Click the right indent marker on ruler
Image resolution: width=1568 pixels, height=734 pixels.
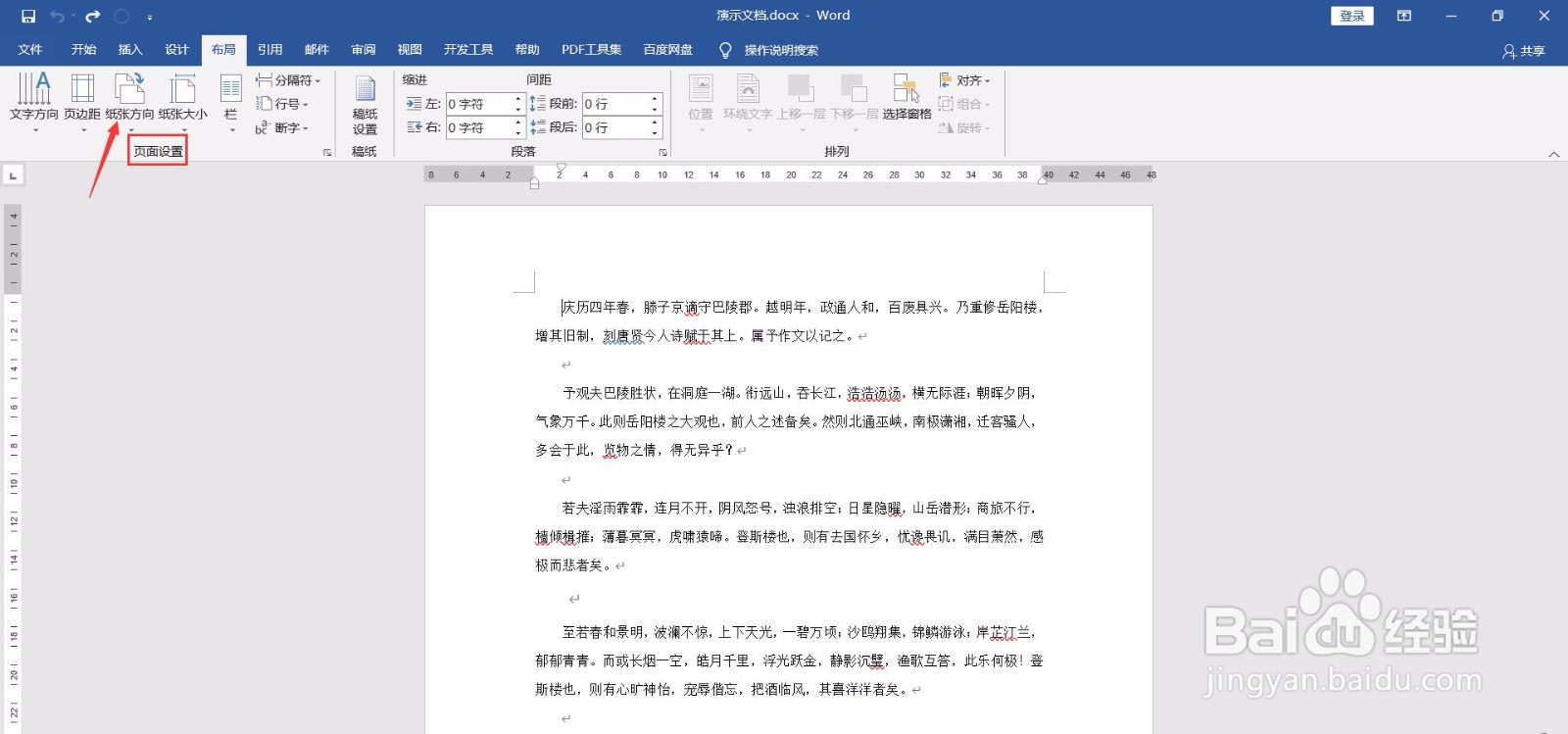1043,180
